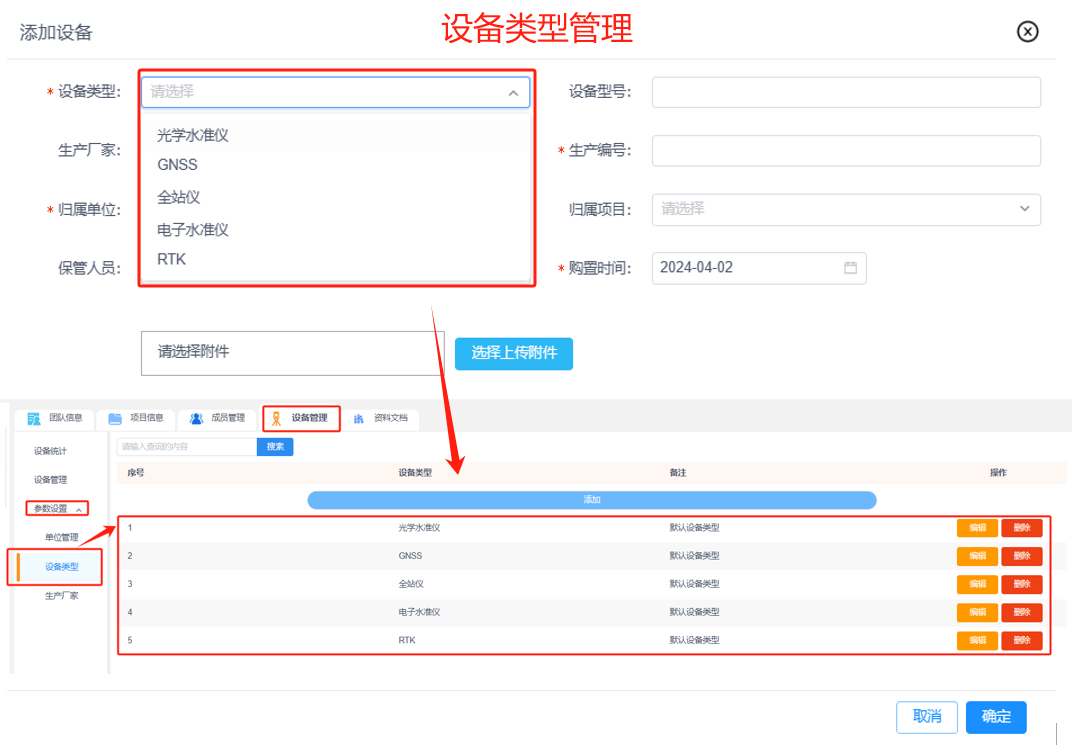Click the 团队信息 tab icon
The height and width of the screenshot is (745, 1072).
[34, 418]
